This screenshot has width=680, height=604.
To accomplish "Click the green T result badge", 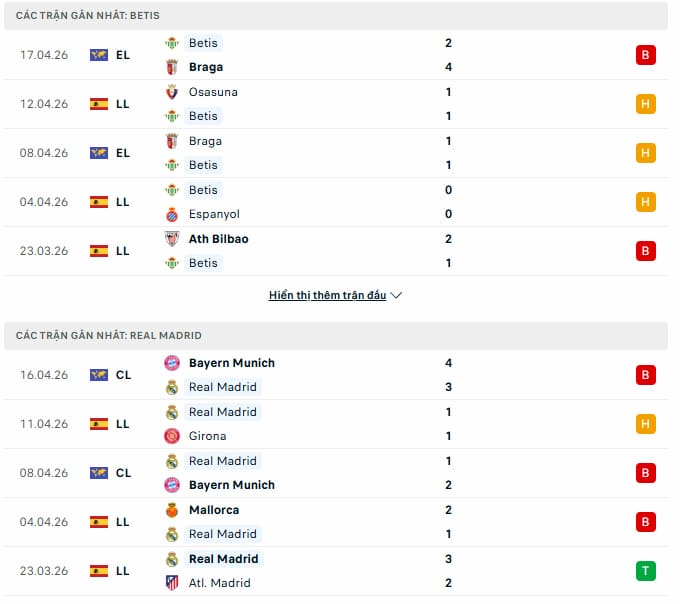I will point(645,571).
